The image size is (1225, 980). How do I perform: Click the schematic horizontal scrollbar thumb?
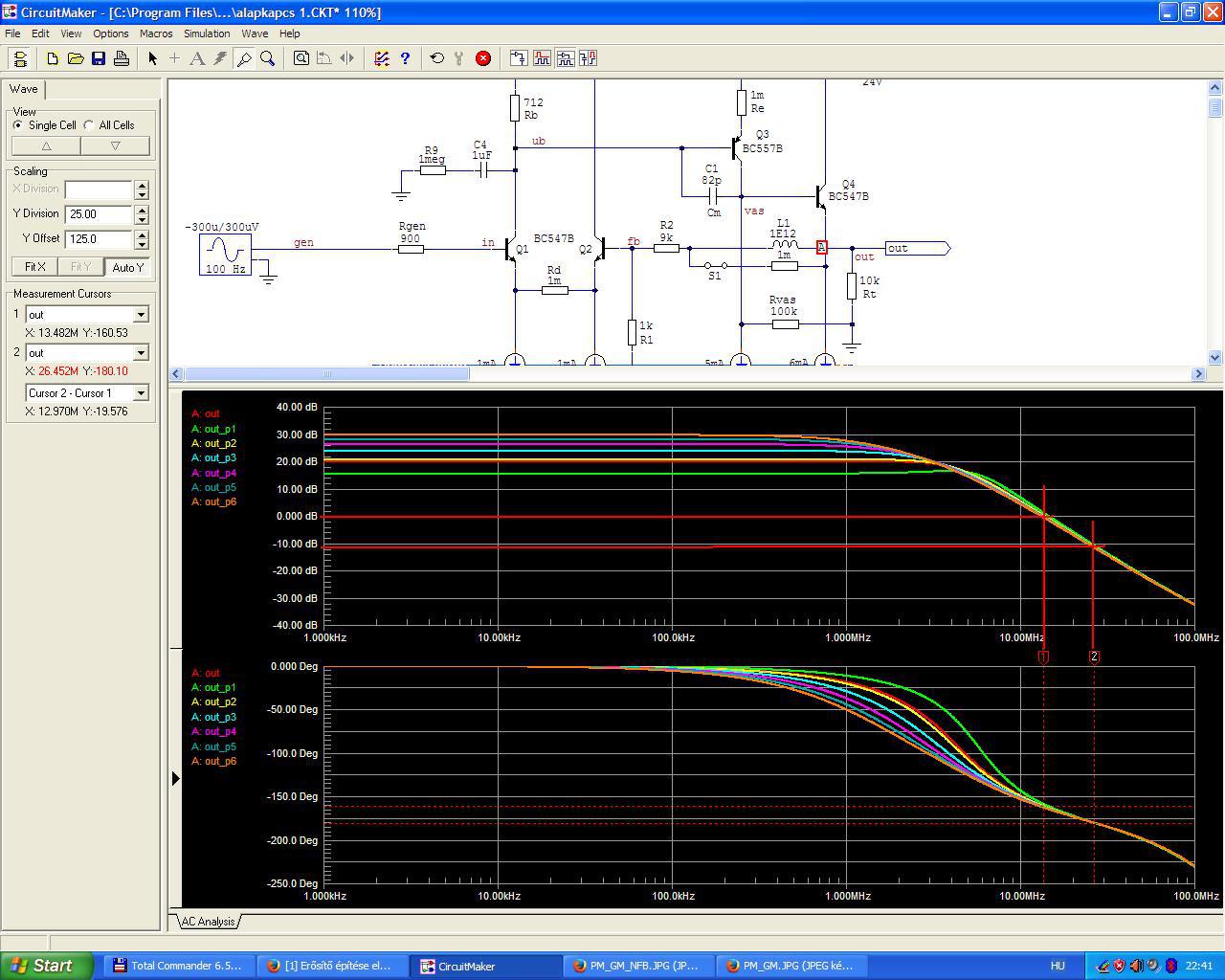326,374
